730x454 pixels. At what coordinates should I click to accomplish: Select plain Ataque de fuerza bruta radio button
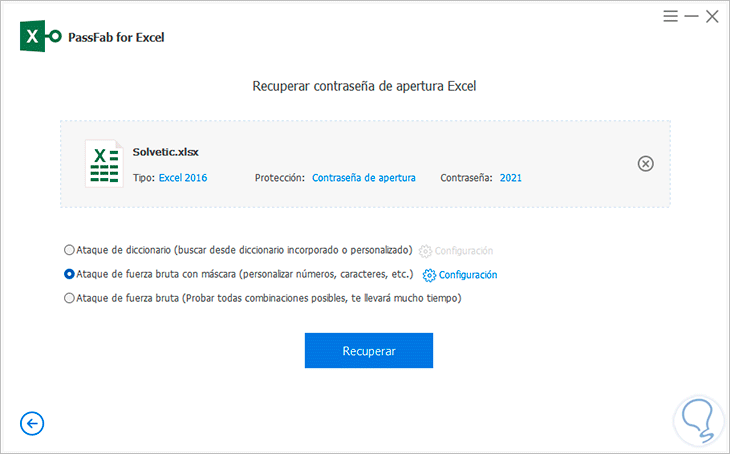[x=69, y=298]
